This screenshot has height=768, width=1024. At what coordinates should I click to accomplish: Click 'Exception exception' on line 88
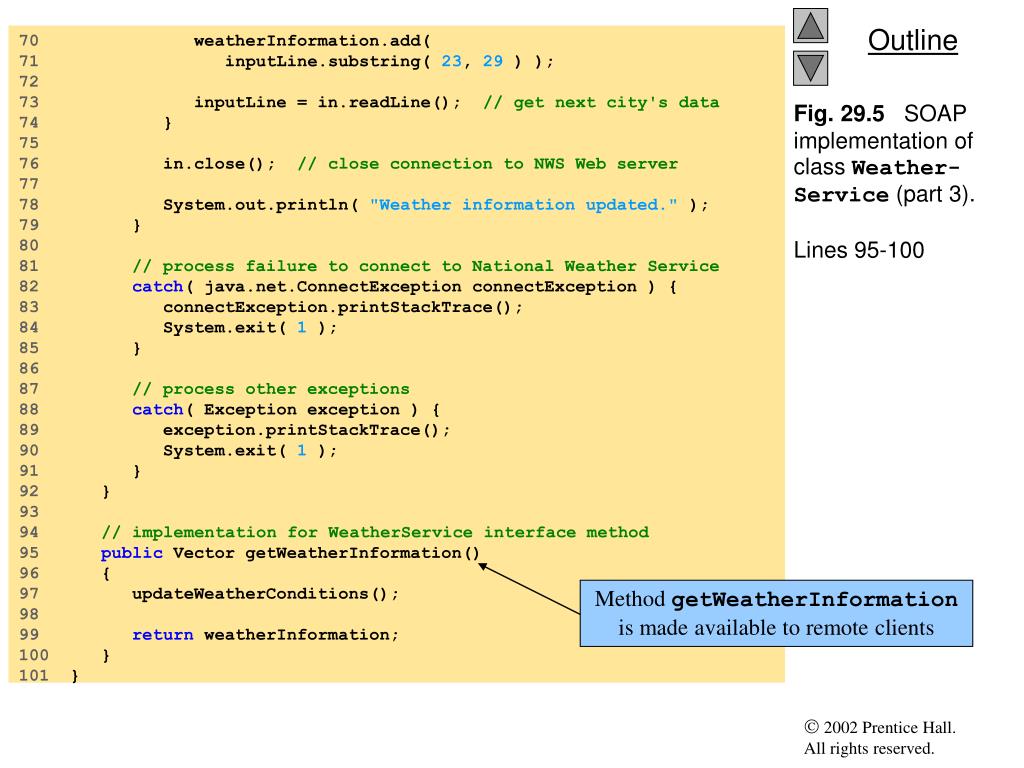tap(302, 409)
